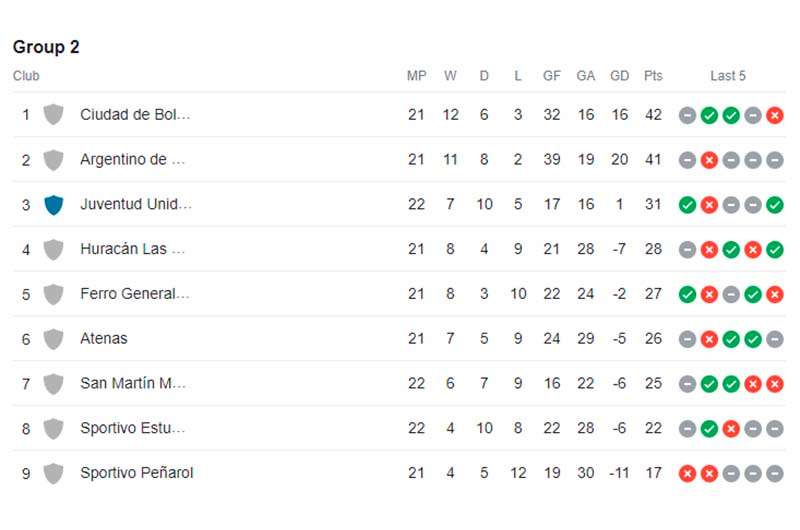Open the San Martín M... club entry

click(133, 383)
